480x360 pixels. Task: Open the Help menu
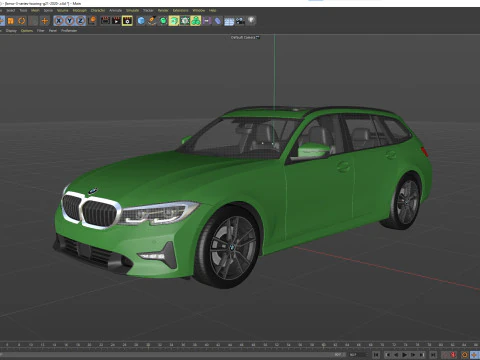pos(212,10)
